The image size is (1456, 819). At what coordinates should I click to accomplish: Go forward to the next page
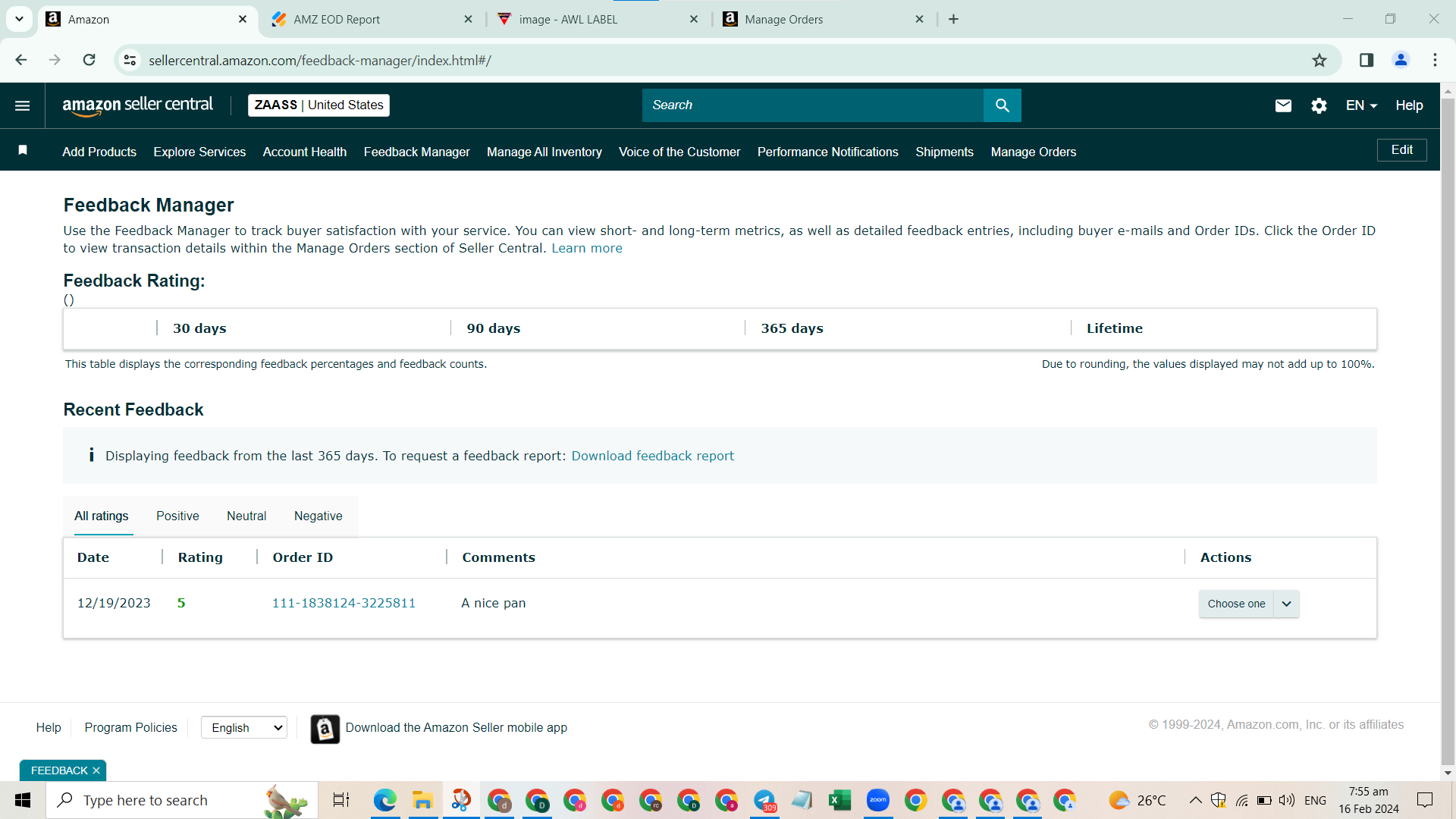pos(55,60)
